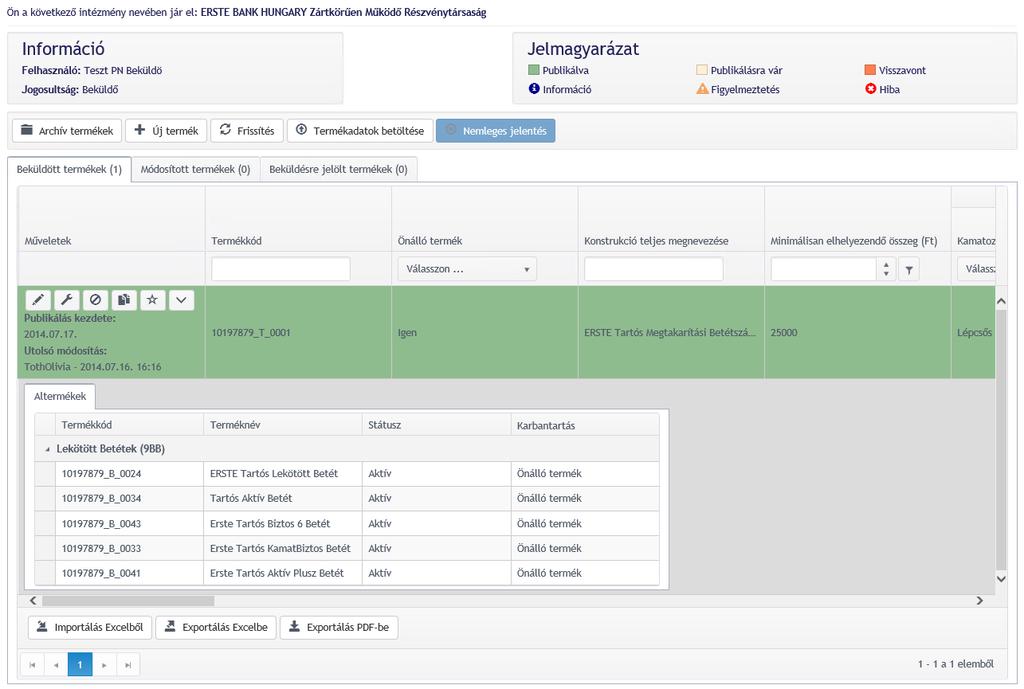Click the red Hiba error icon
The width and height of the screenshot is (1024, 689).
[871, 89]
